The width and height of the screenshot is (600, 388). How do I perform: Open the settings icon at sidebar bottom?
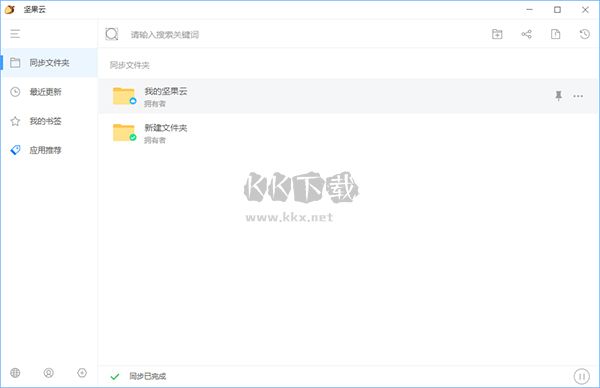tap(82, 373)
